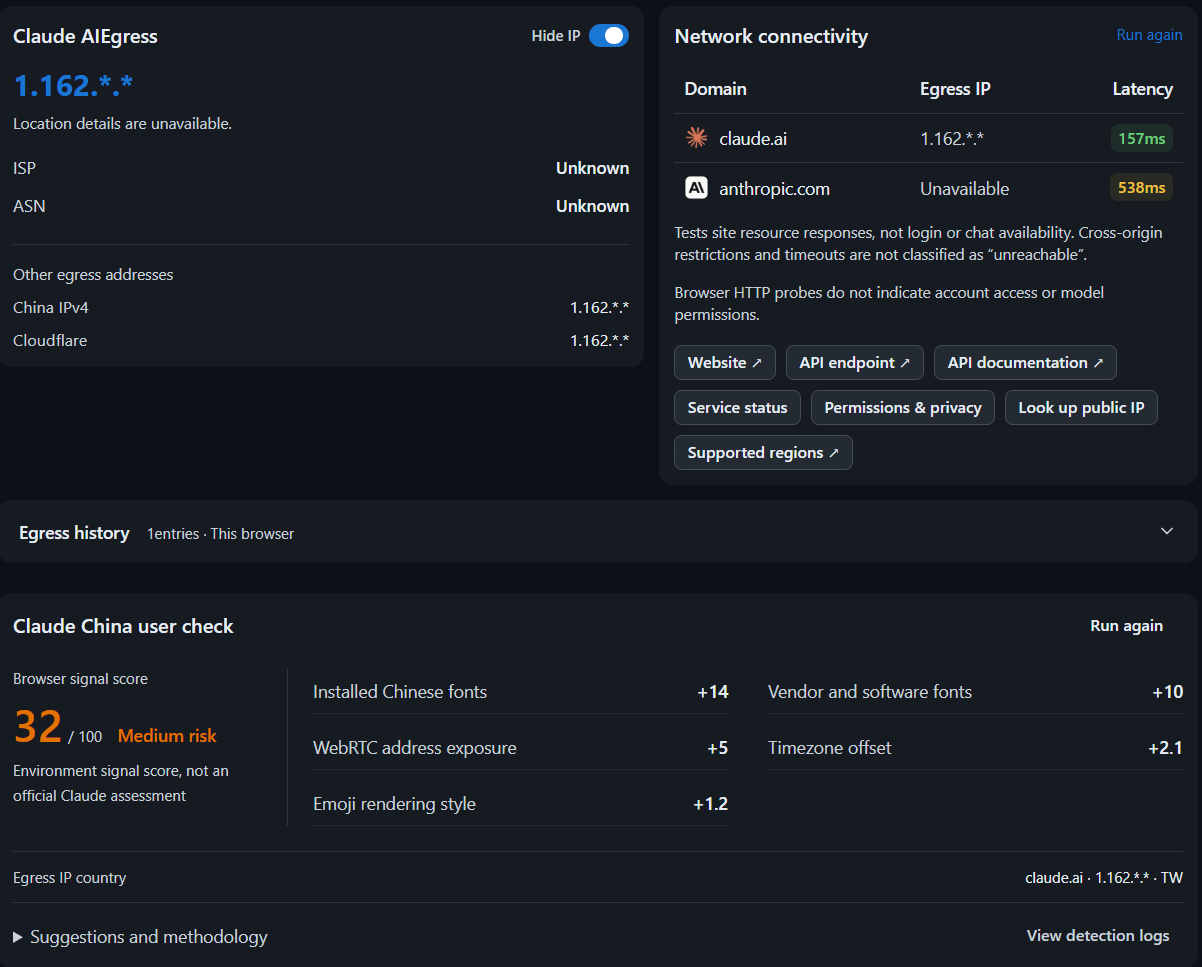Toggle the Hide IP switch
This screenshot has width=1202, height=967.
point(608,36)
